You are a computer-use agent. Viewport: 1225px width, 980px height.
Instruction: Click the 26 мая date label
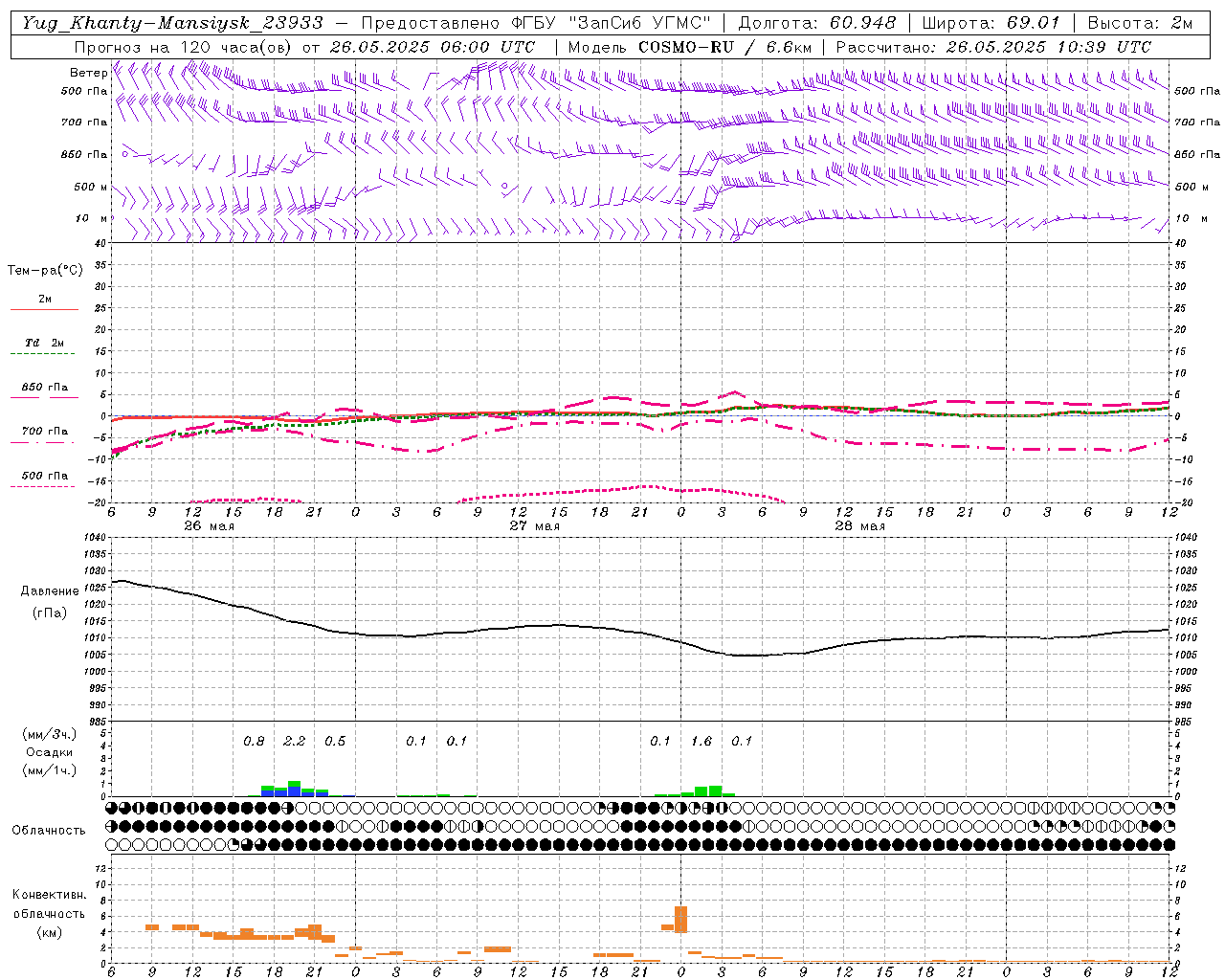click(x=208, y=526)
